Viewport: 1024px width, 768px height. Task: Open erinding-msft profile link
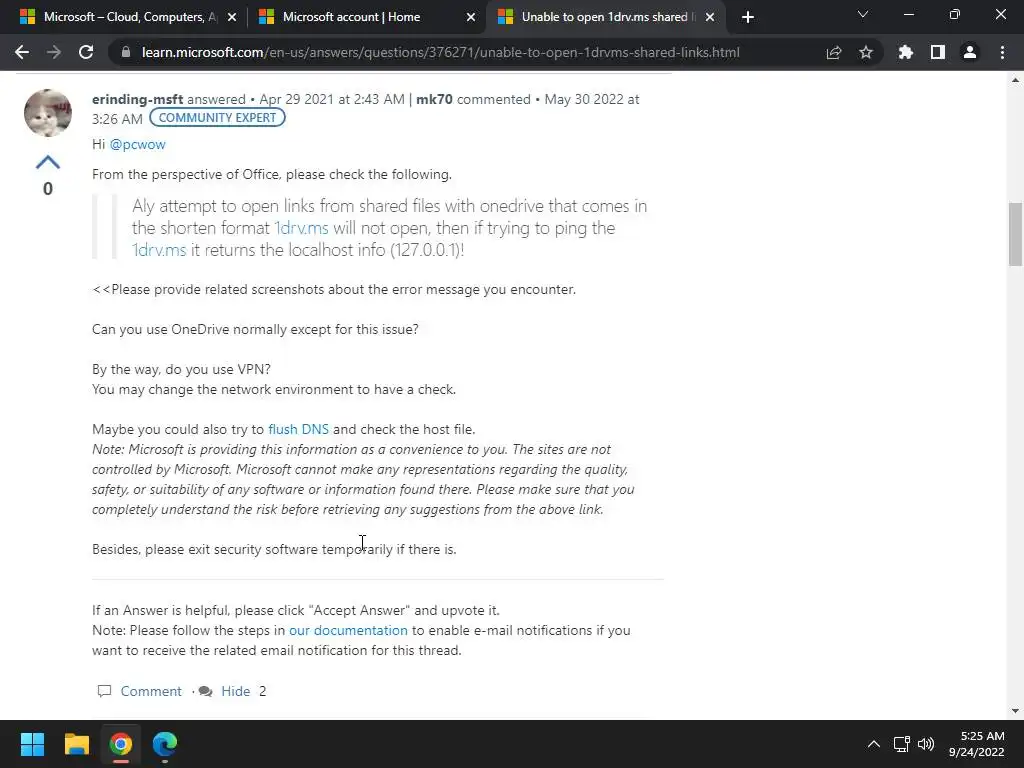pos(137,99)
